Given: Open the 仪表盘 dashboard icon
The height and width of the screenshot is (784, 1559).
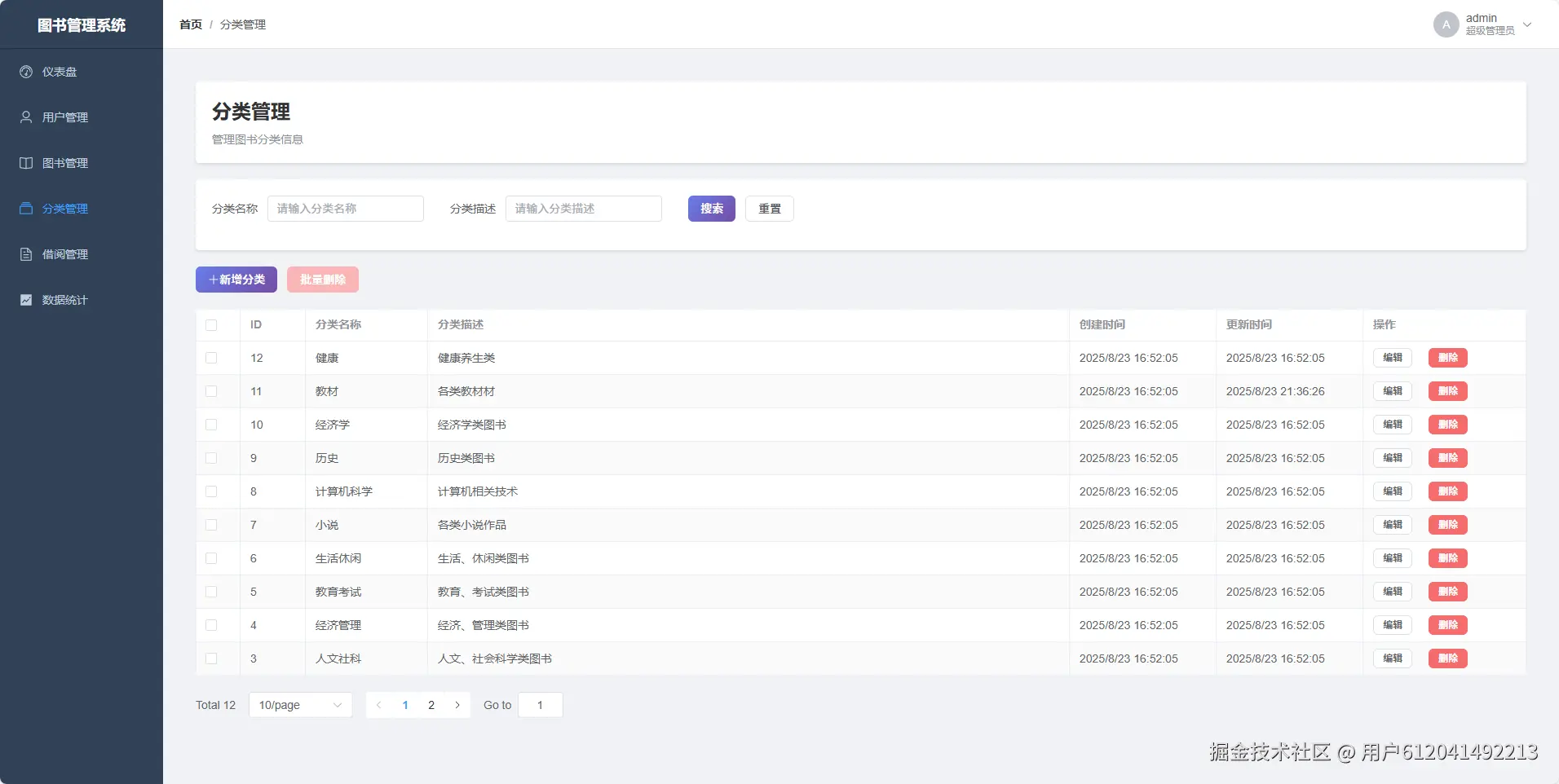Looking at the screenshot, I should pyautogui.click(x=26, y=72).
